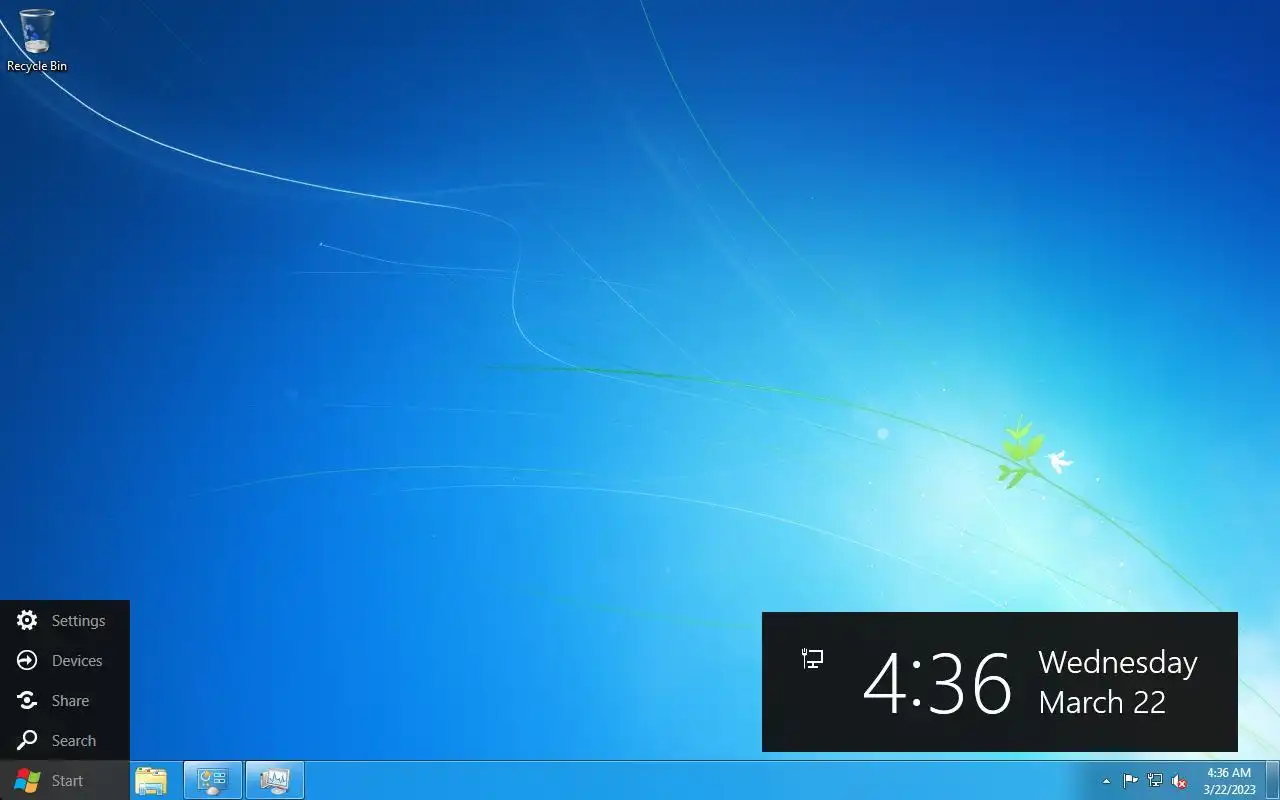Viewport: 1280px width, 800px height.
Task: Open the taskbar clock showing 4:36 AM
Action: click(x=1230, y=781)
